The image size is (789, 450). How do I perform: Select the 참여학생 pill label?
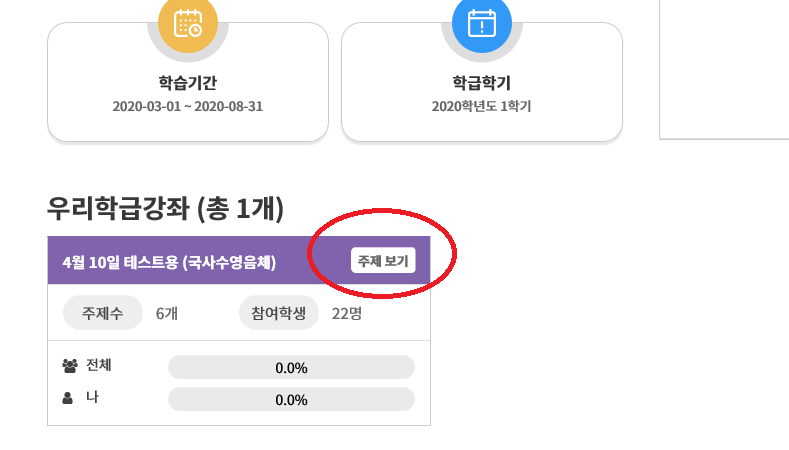[279, 313]
